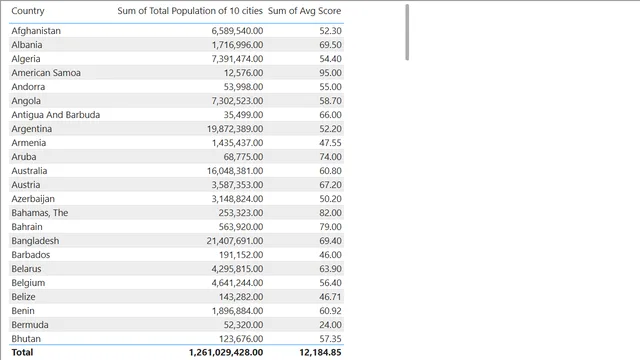The image size is (640, 360).
Task: Click population value 35,499.00
Action: coord(243,115)
